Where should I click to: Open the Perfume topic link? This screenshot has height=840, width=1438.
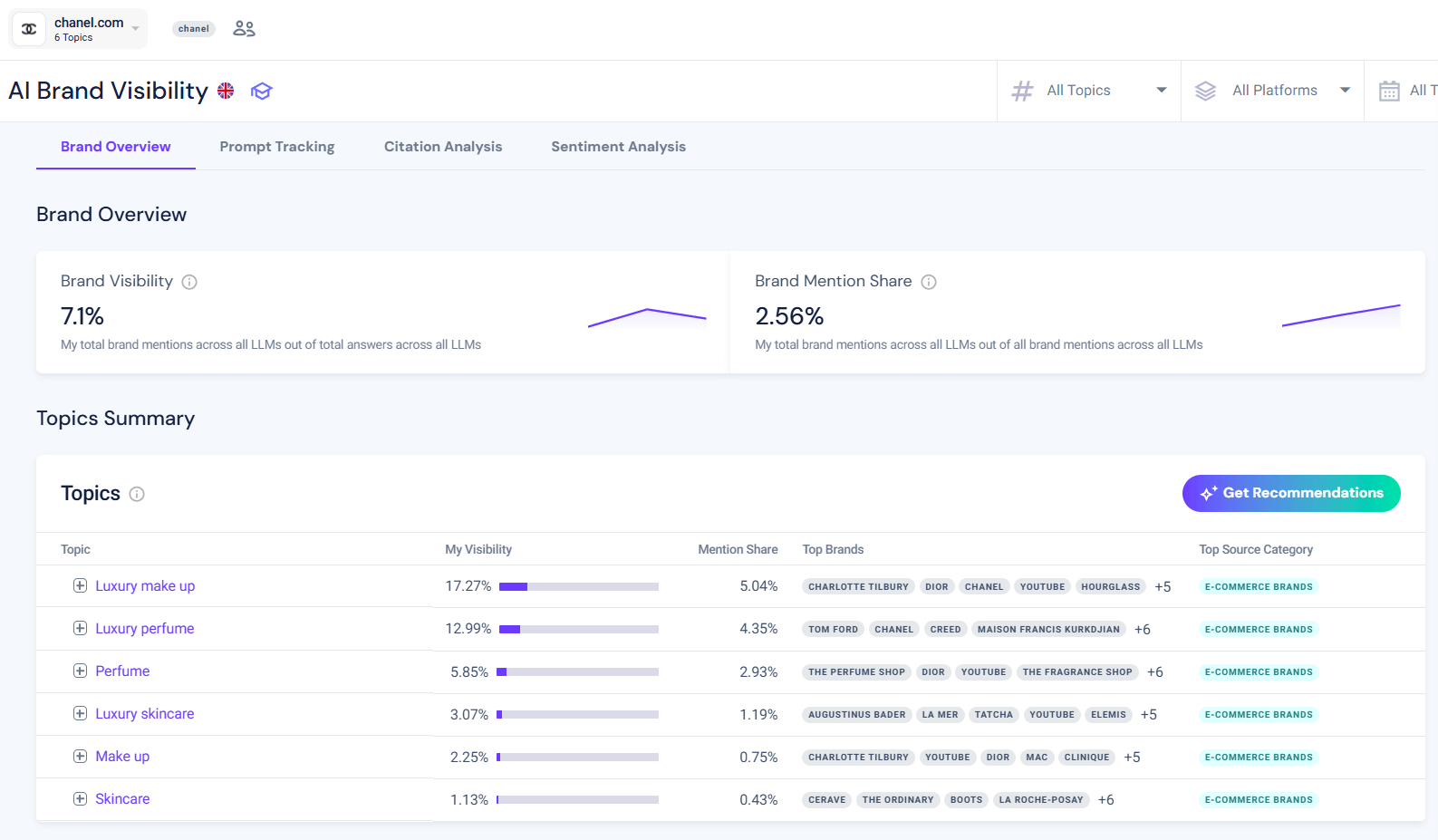[x=122, y=671]
